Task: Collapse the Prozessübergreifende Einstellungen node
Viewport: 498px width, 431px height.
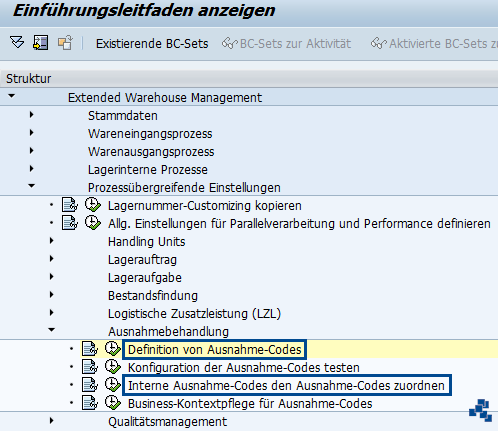Action: pyautogui.click(x=32, y=186)
